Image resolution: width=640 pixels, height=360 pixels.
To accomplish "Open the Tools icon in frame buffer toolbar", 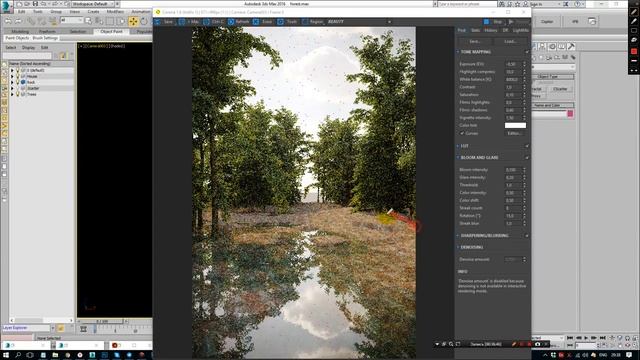I will click(x=280, y=22).
